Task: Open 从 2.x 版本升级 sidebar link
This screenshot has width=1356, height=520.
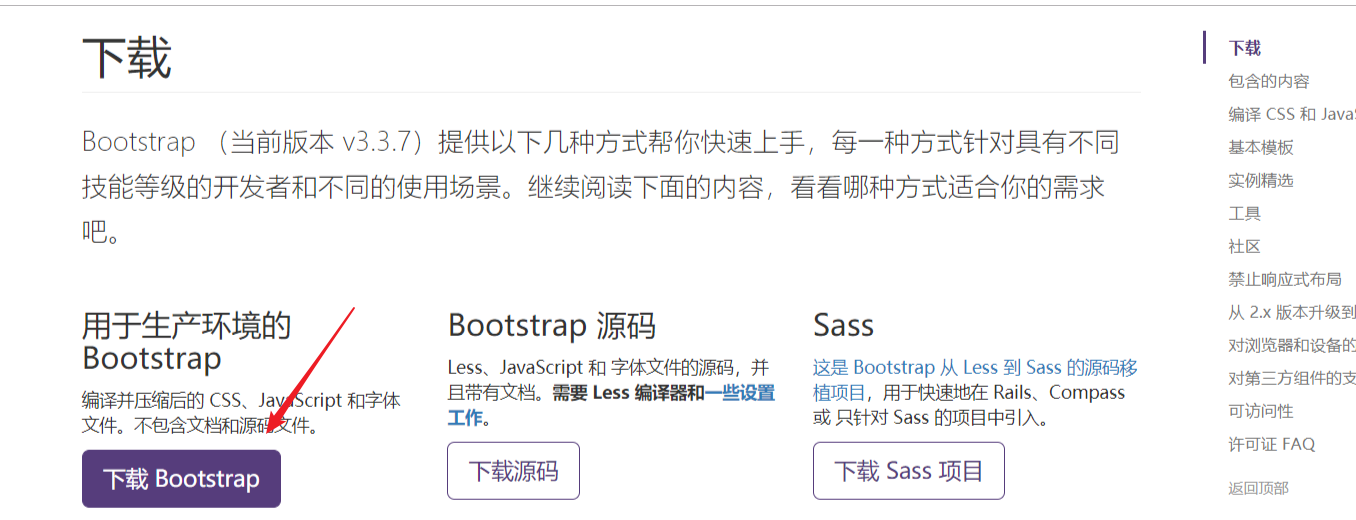Action: (x=1291, y=312)
